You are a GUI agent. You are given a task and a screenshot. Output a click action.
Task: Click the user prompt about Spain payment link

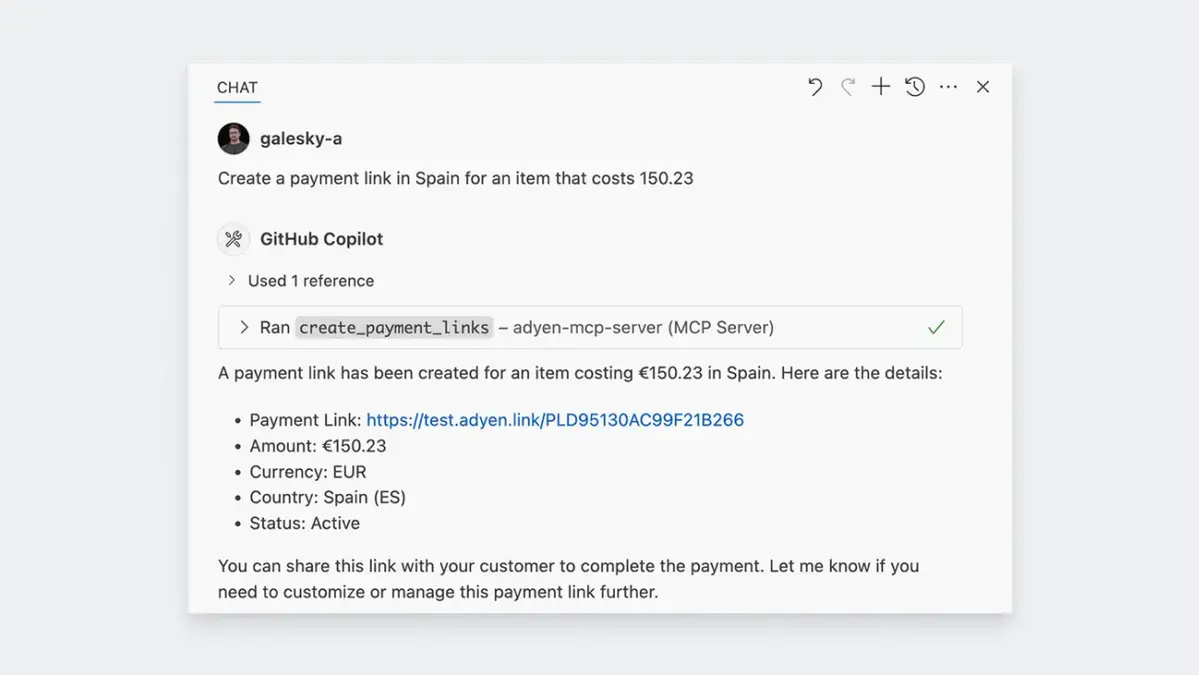point(456,178)
